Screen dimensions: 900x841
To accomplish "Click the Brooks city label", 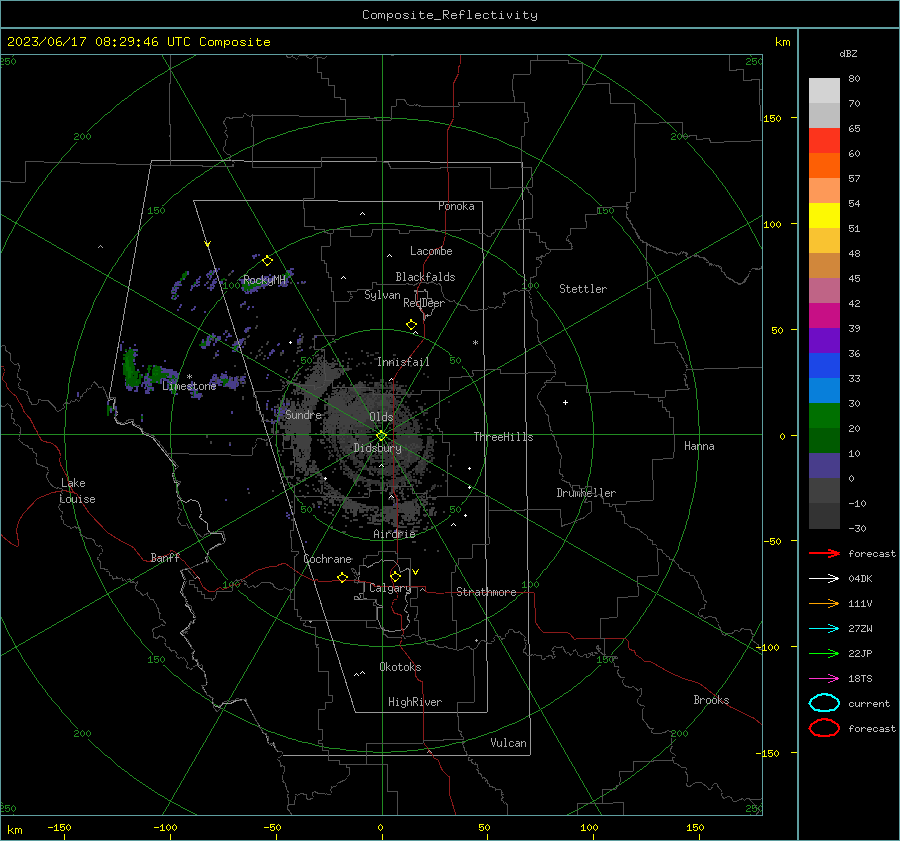I will coord(711,700).
